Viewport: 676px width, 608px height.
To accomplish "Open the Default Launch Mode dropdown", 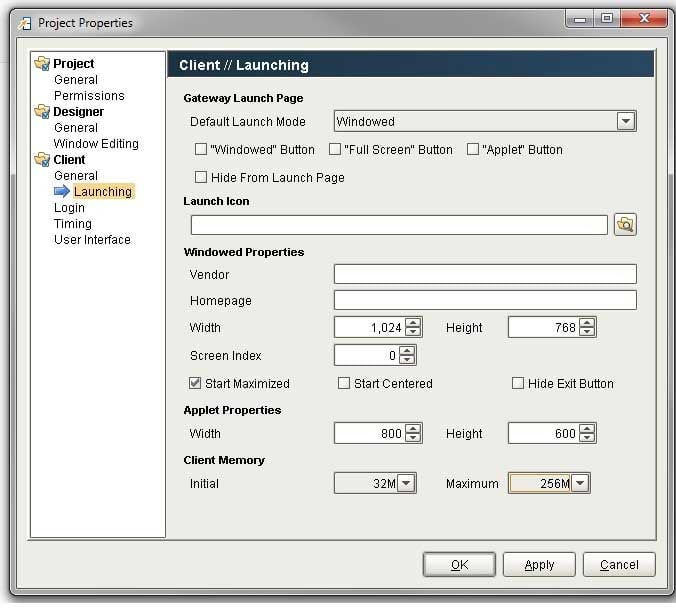I will click(625, 121).
